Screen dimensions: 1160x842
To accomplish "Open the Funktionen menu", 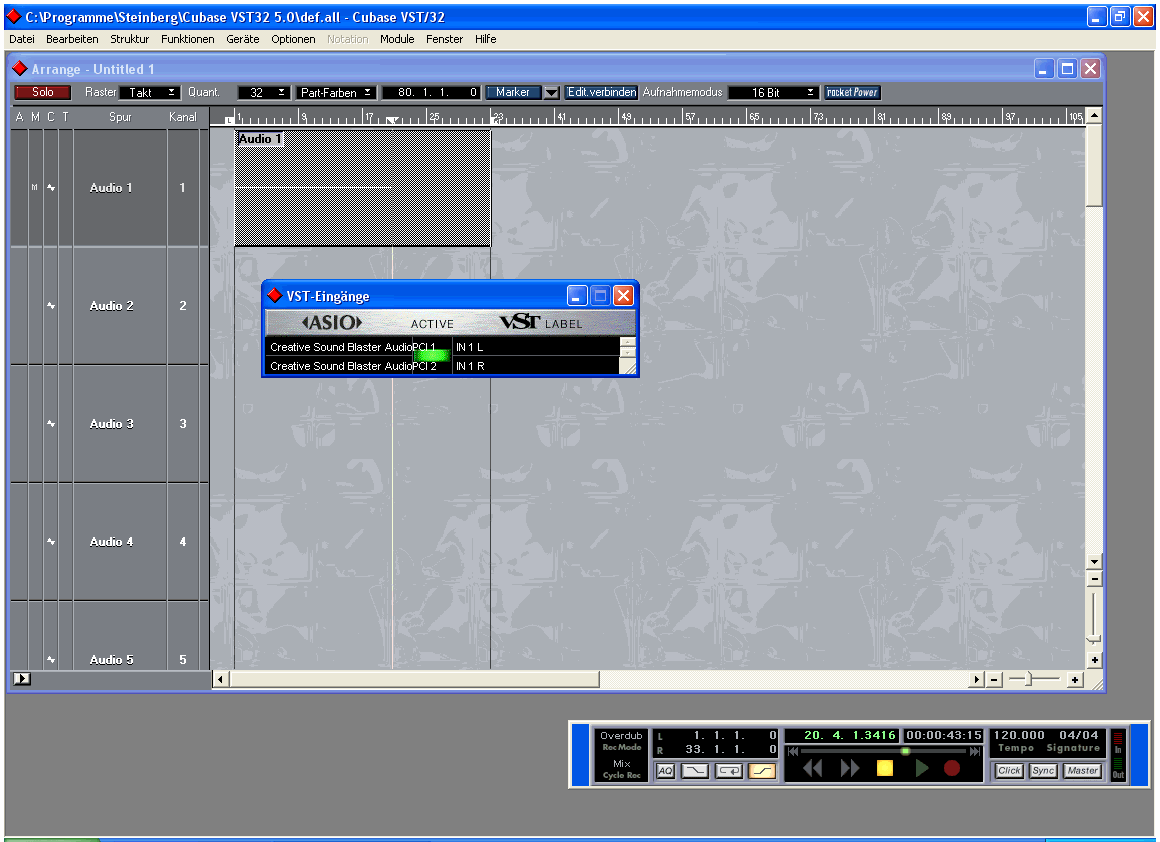I will [188, 39].
